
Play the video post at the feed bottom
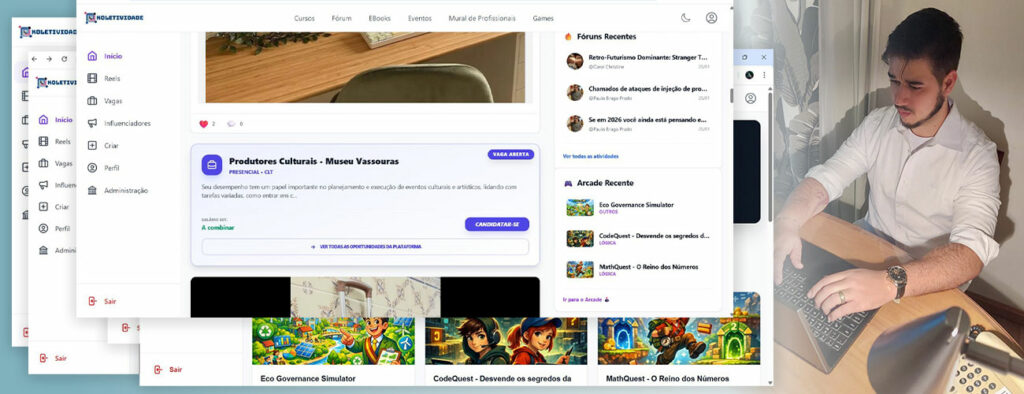(365, 297)
